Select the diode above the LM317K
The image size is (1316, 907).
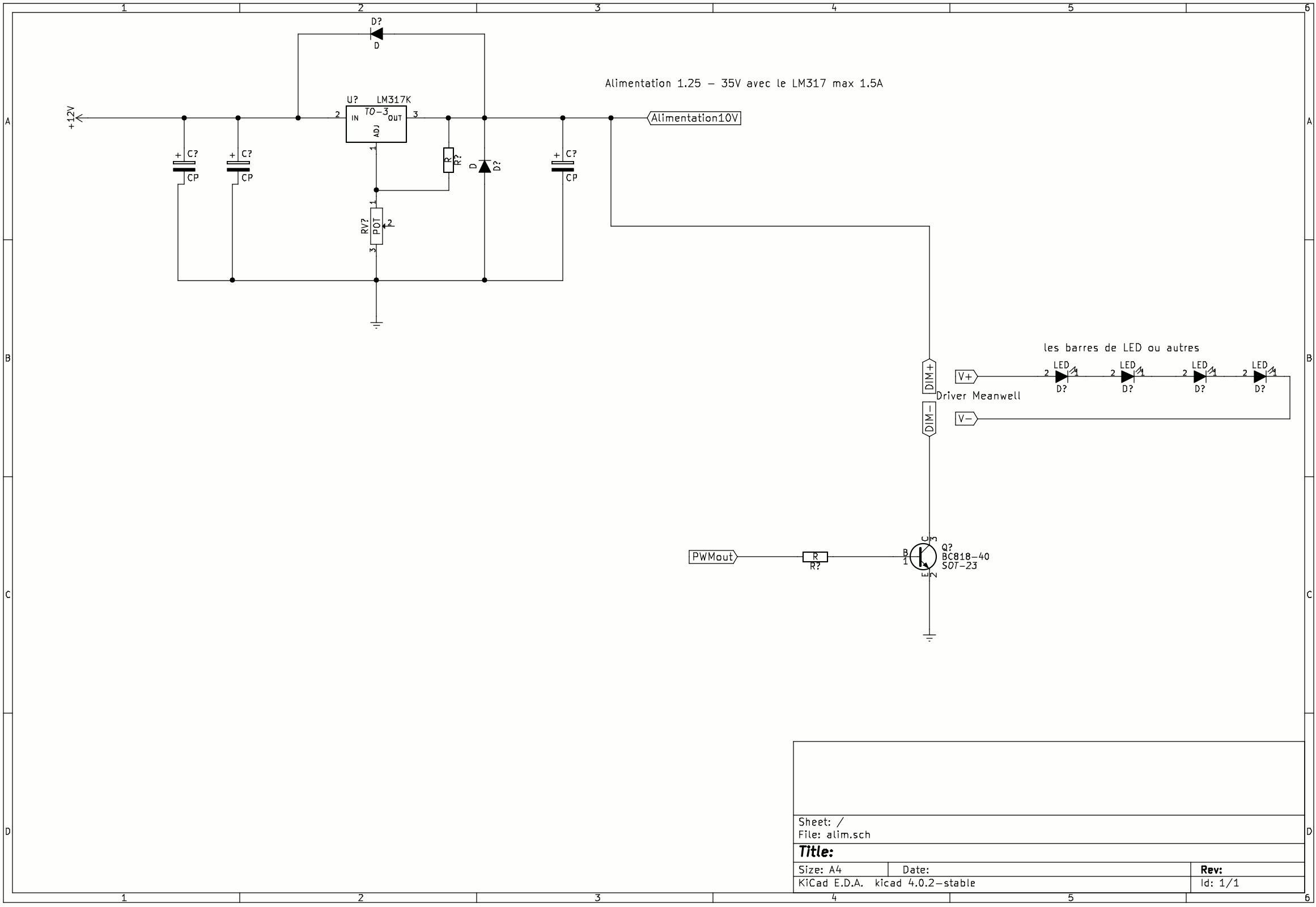376,33
